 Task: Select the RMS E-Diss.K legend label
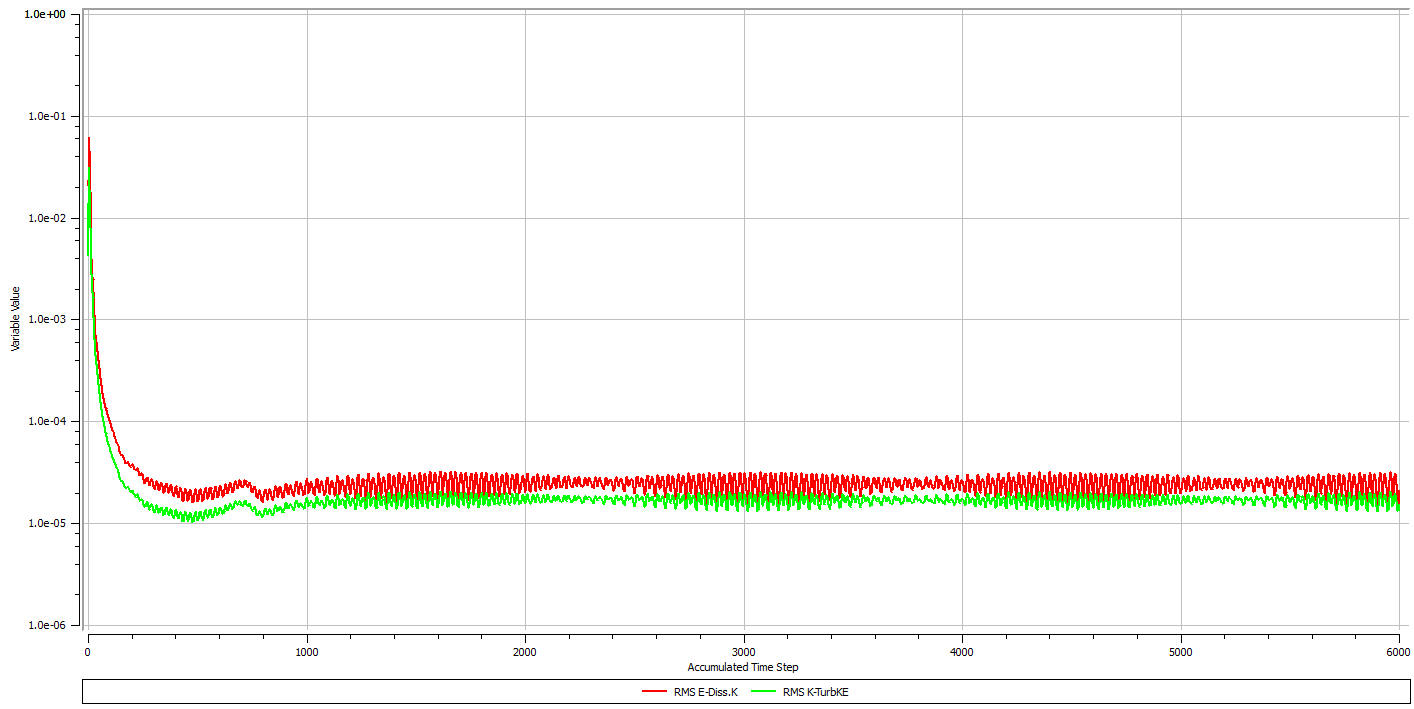(708, 692)
